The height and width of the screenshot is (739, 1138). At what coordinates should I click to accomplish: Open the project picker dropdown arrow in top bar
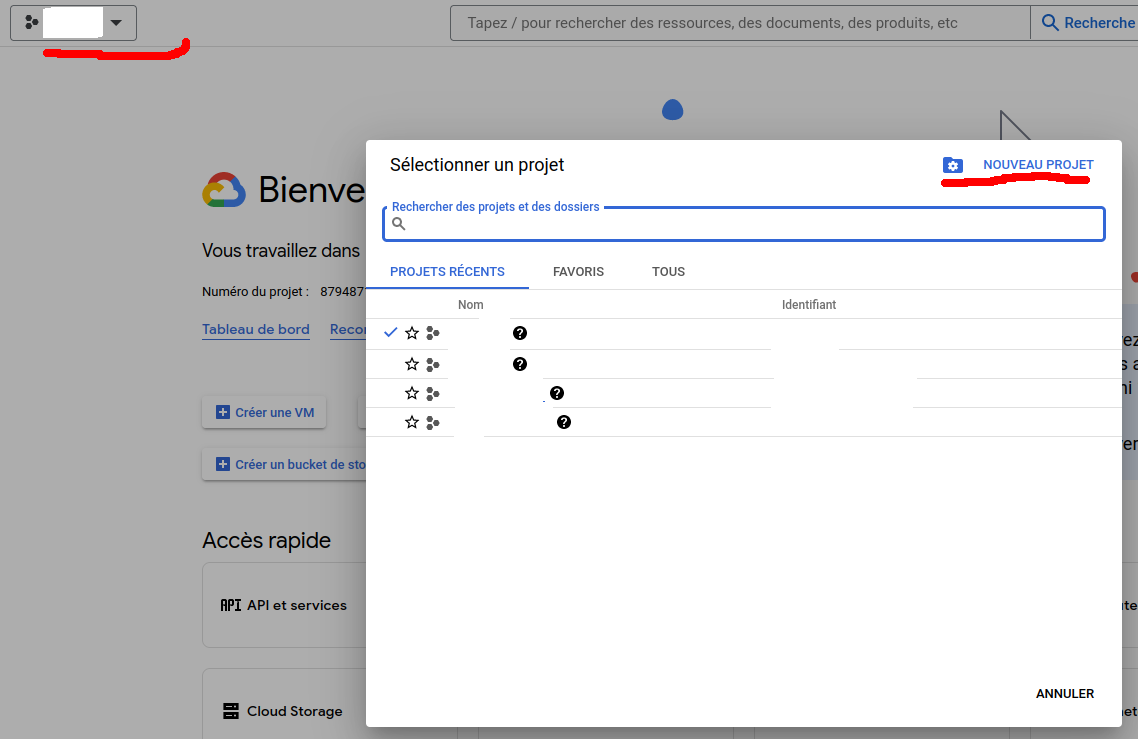coord(116,23)
